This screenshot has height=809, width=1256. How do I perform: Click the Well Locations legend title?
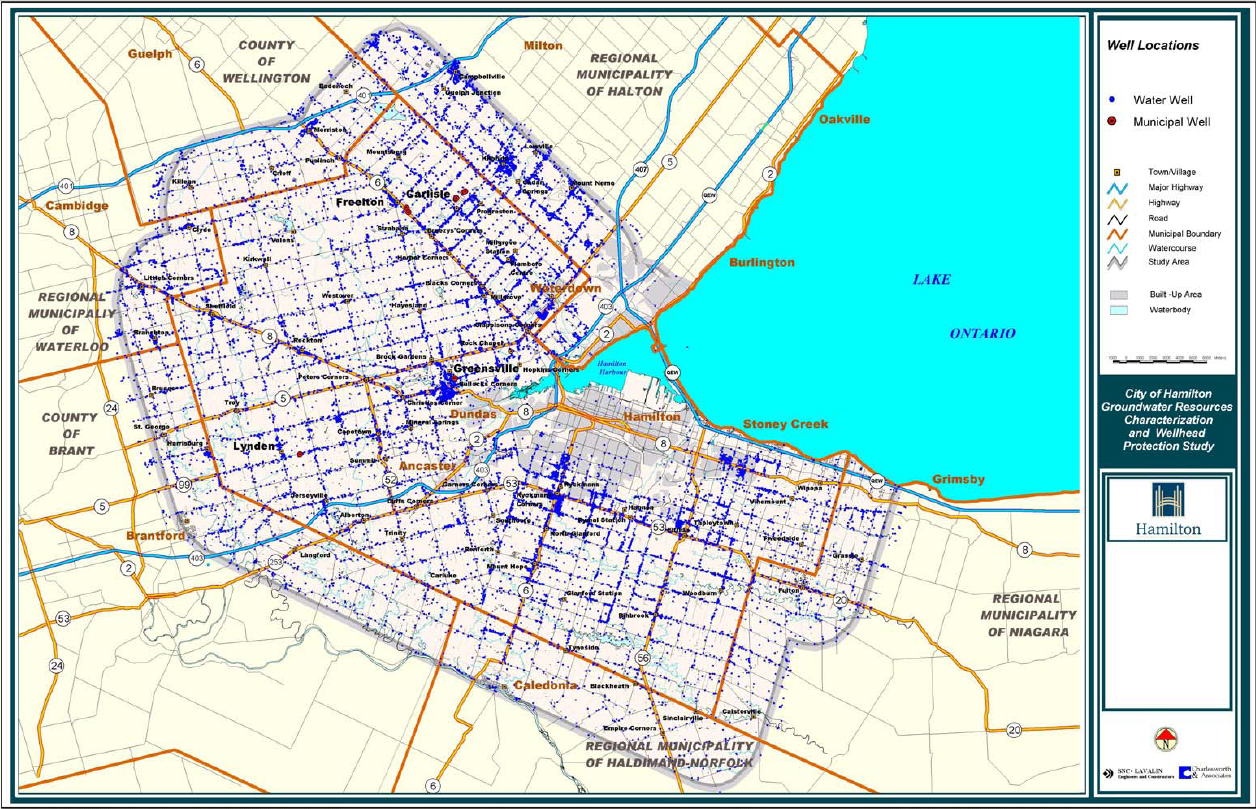coord(1152,46)
